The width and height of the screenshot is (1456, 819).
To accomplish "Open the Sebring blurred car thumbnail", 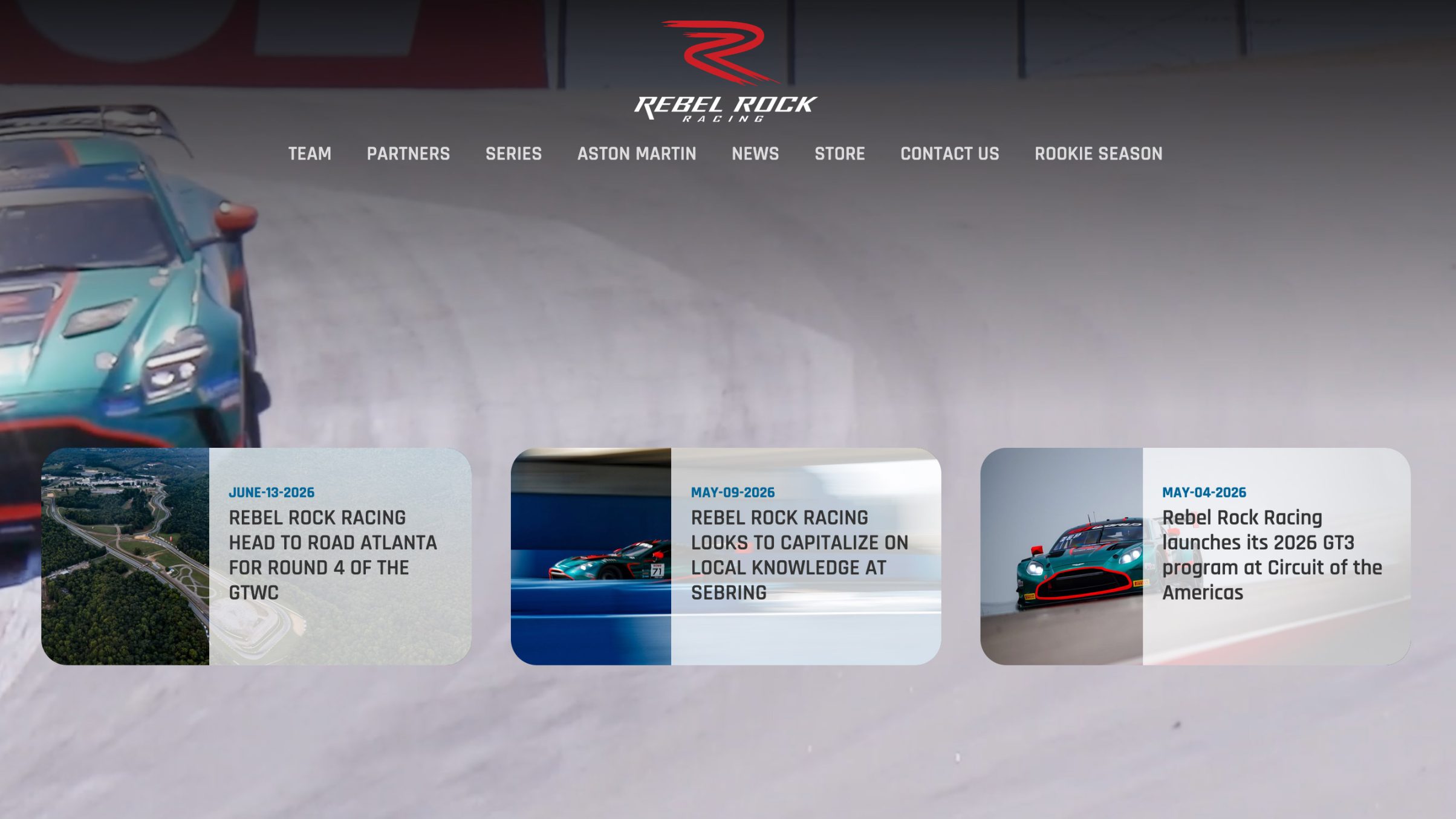I will [x=591, y=556].
